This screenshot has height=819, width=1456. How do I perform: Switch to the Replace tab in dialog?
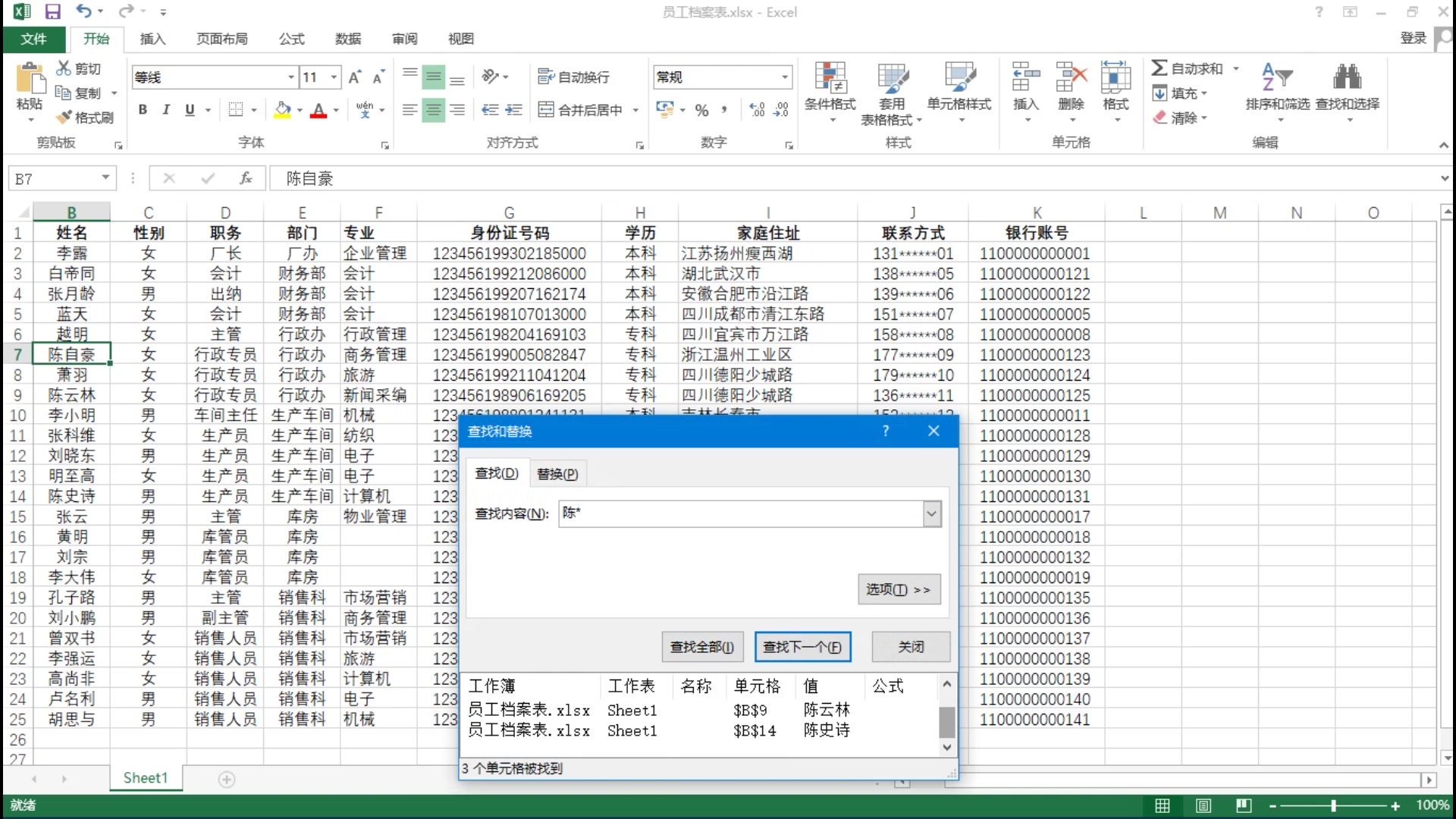coord(557,474)
